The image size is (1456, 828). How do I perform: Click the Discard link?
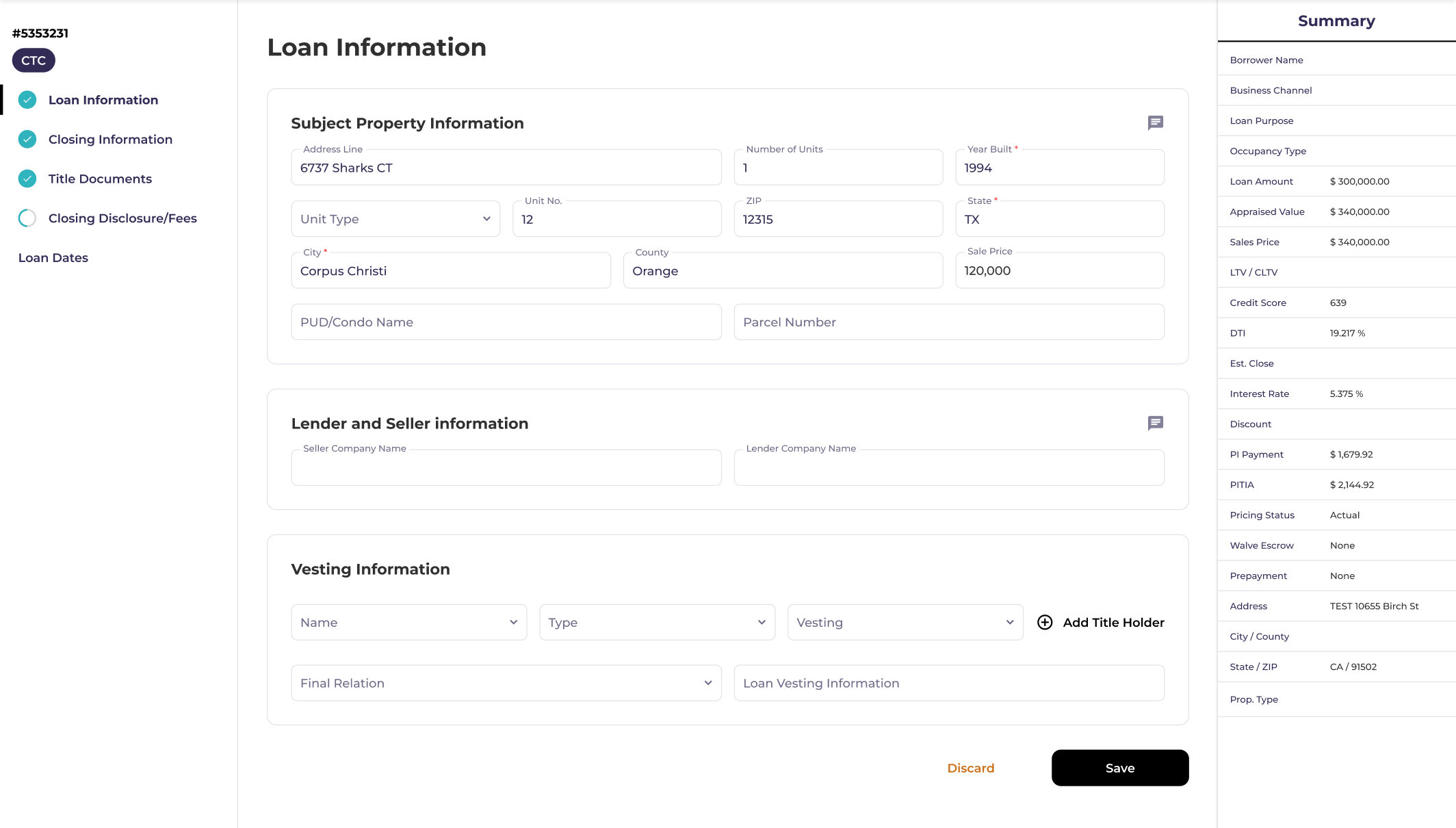(x=971, y=768)
